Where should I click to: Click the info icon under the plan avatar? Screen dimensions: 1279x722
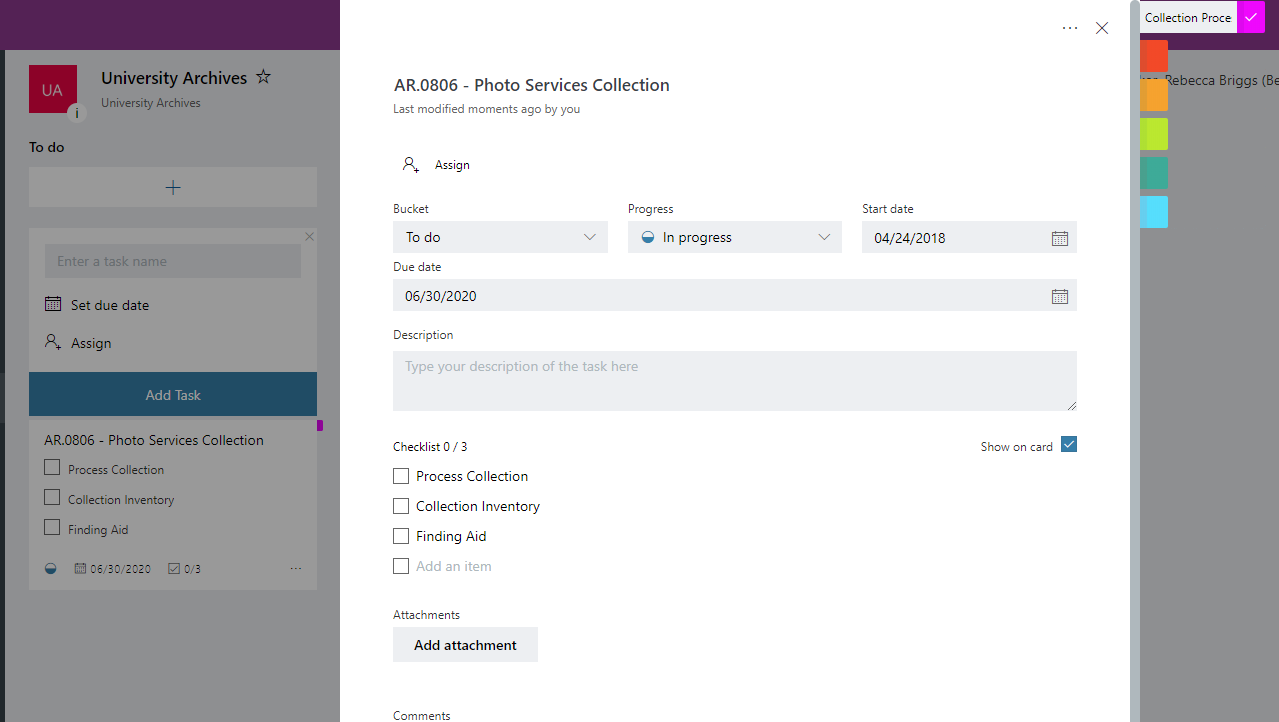coord(77,112)
